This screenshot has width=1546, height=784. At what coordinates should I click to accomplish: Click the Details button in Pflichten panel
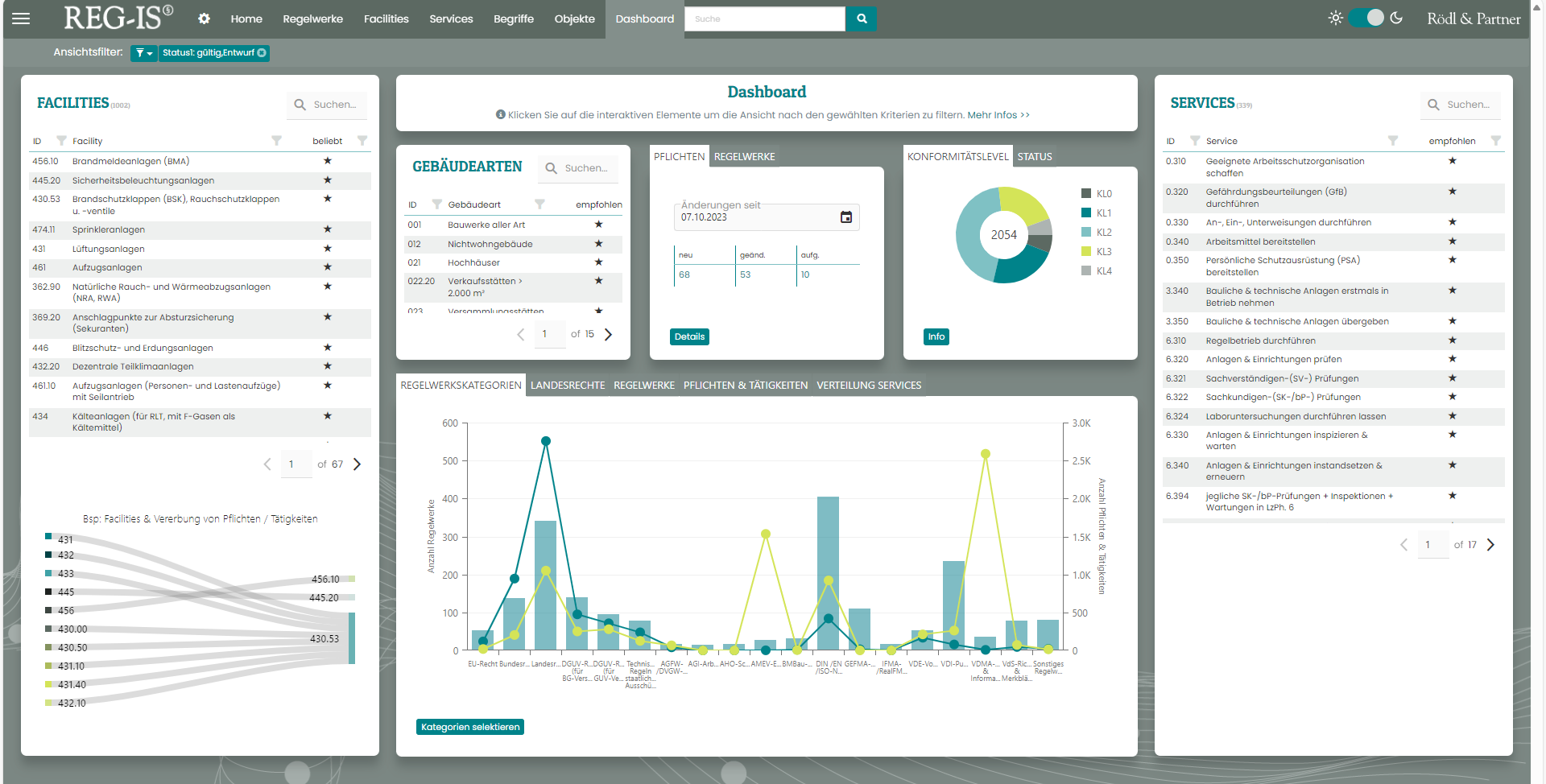689,336
